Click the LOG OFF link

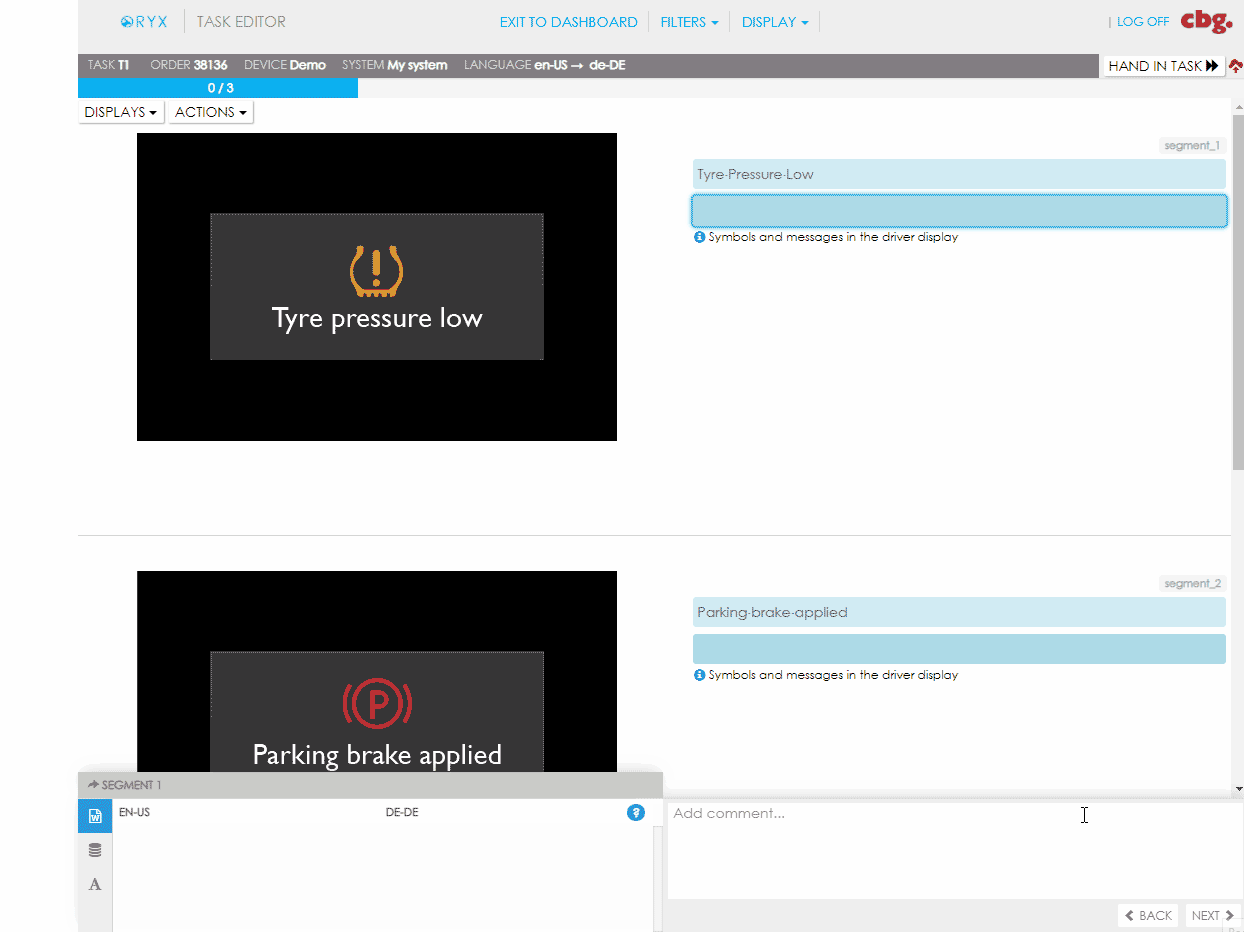pos(1143,22)
